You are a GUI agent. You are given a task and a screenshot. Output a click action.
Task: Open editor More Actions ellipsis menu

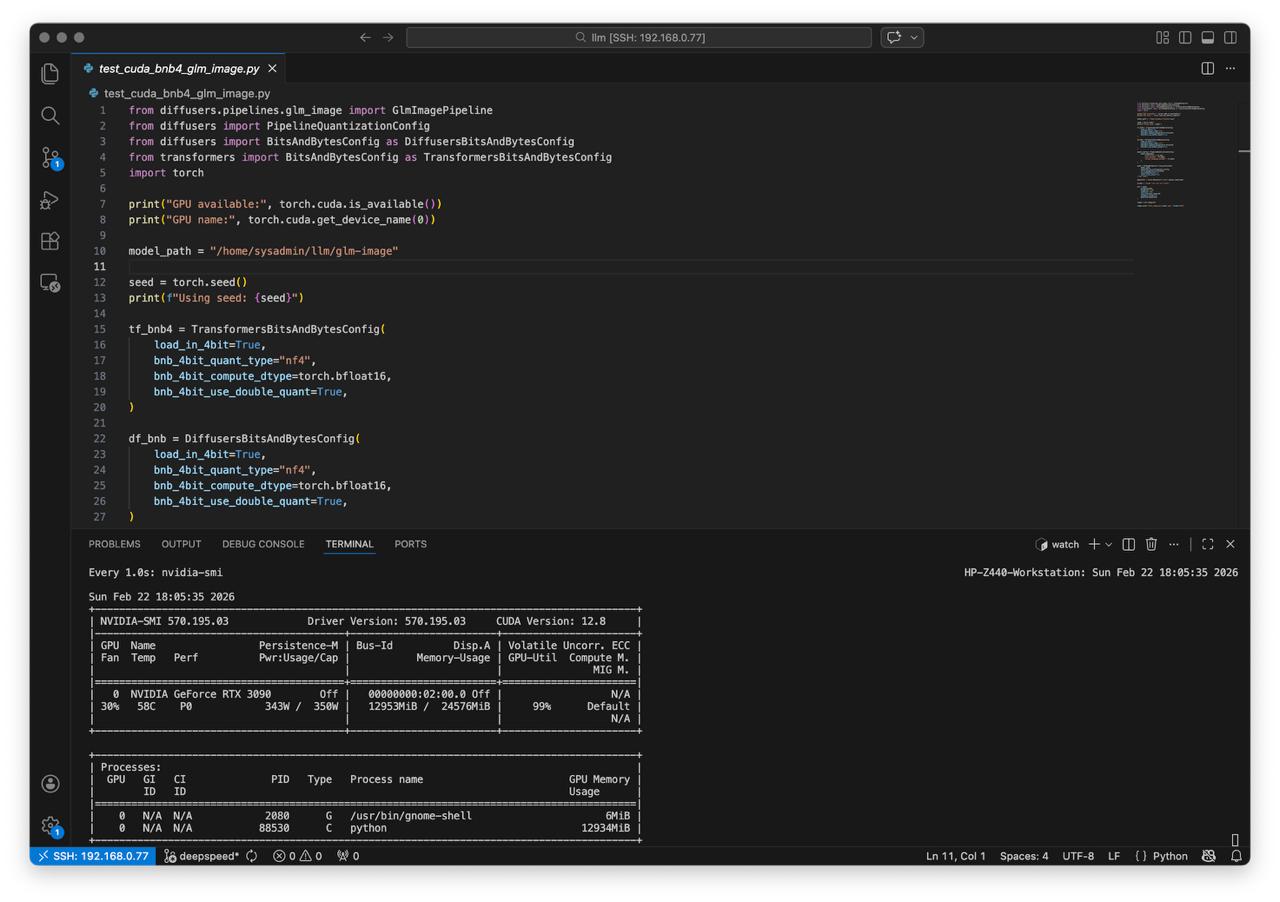1230,69
